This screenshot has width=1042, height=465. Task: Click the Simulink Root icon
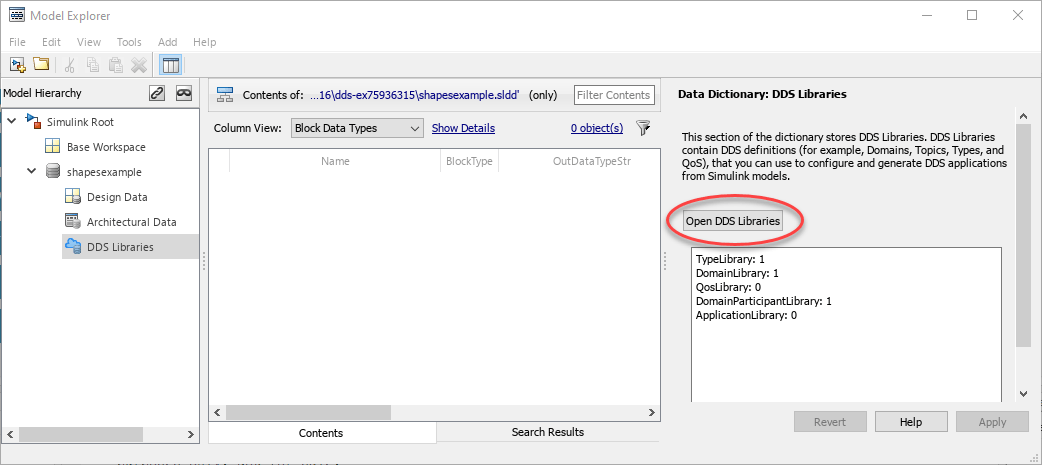(33, 122)
